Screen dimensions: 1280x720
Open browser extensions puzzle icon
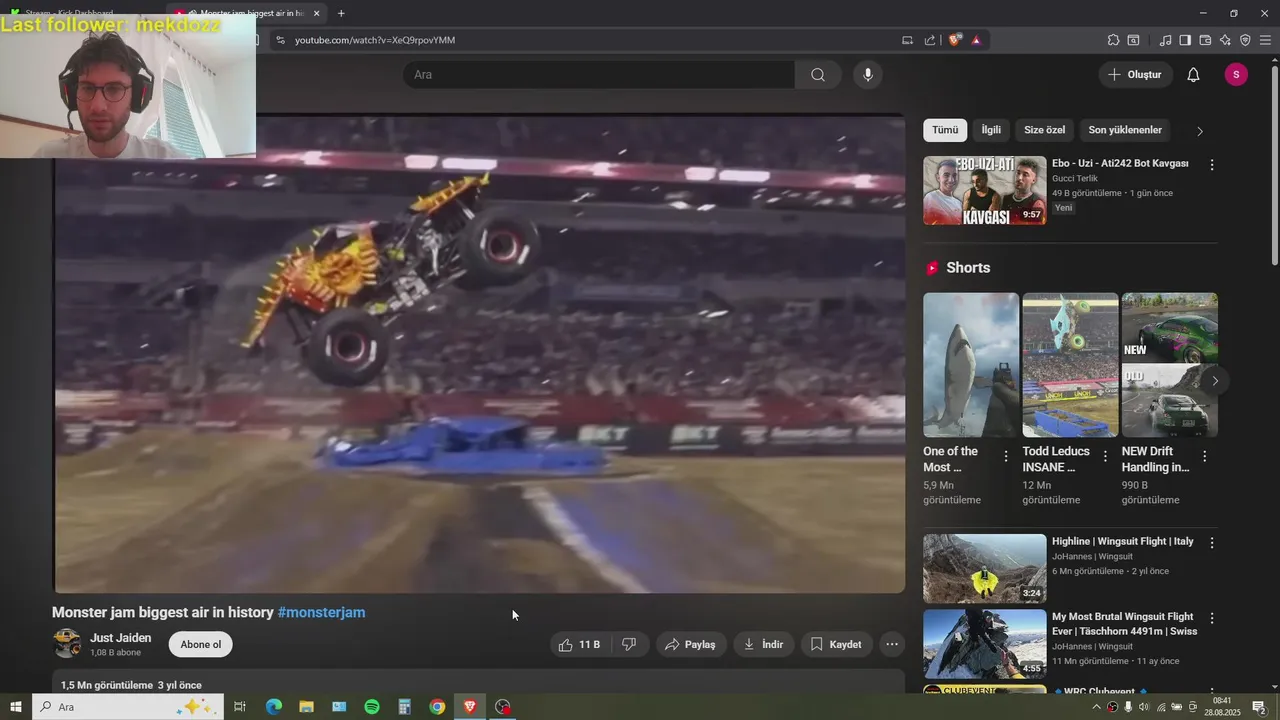(1113, 40)
